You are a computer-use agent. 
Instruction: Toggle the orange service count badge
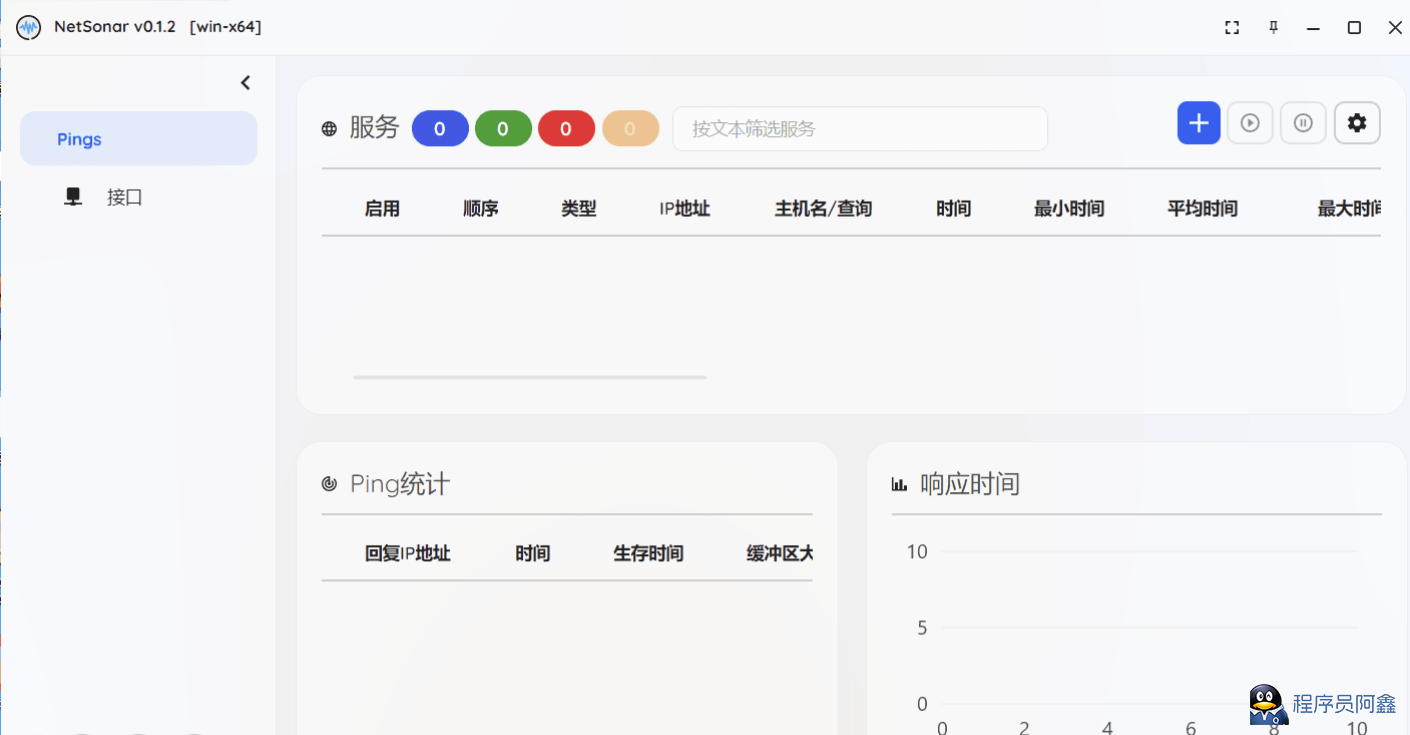pyautogui.click(x=630, y=129)
